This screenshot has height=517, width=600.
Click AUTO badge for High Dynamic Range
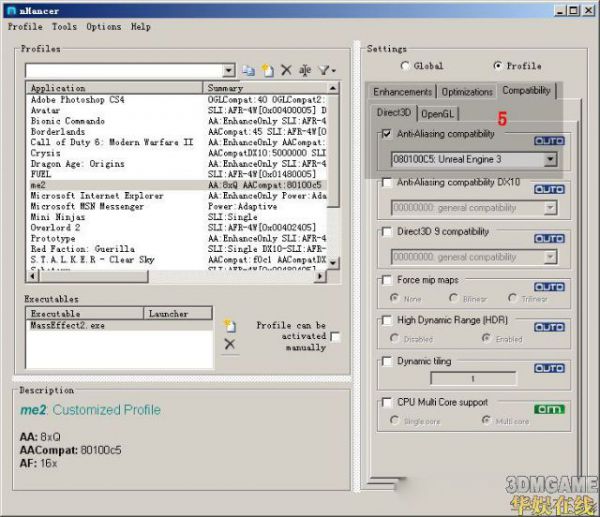[549, 327]
